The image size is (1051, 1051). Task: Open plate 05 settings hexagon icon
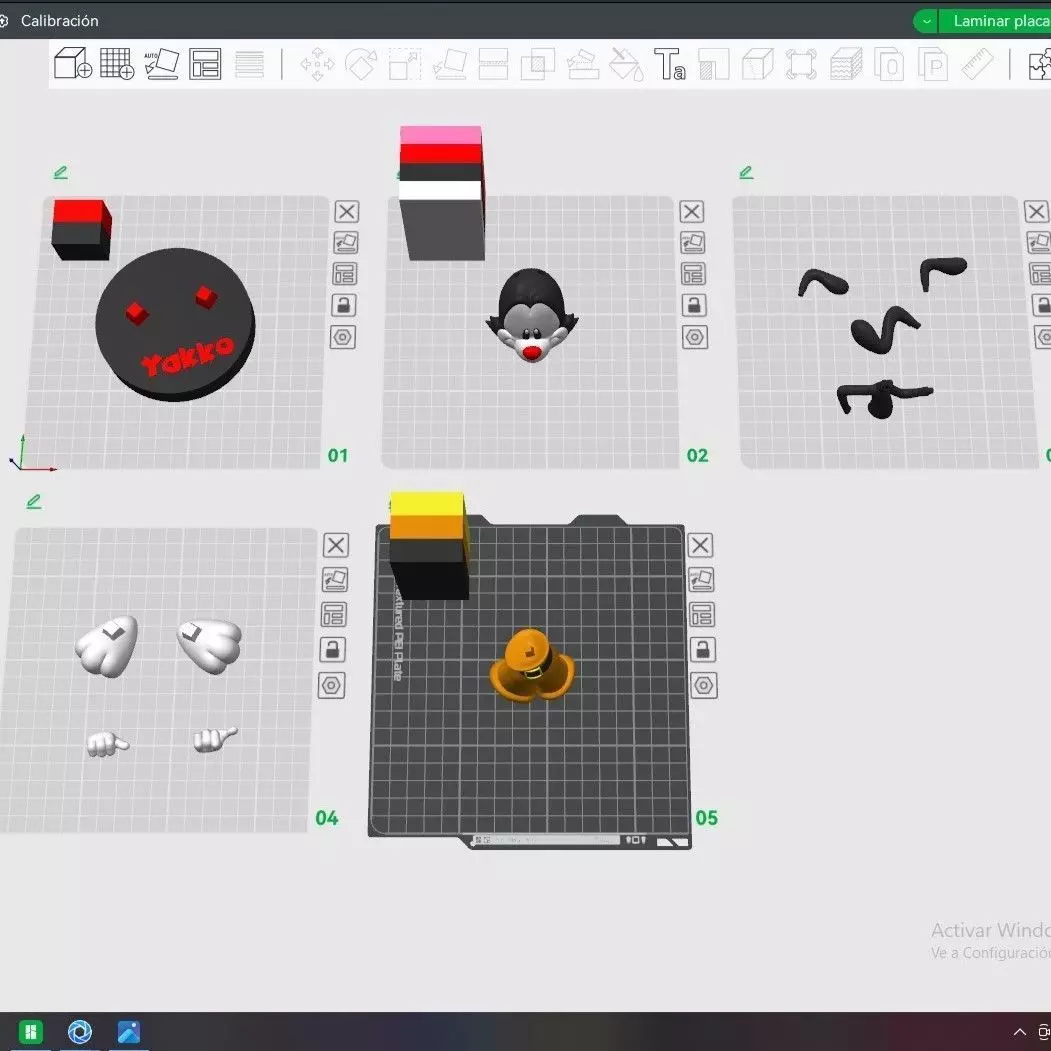(704, 686)
